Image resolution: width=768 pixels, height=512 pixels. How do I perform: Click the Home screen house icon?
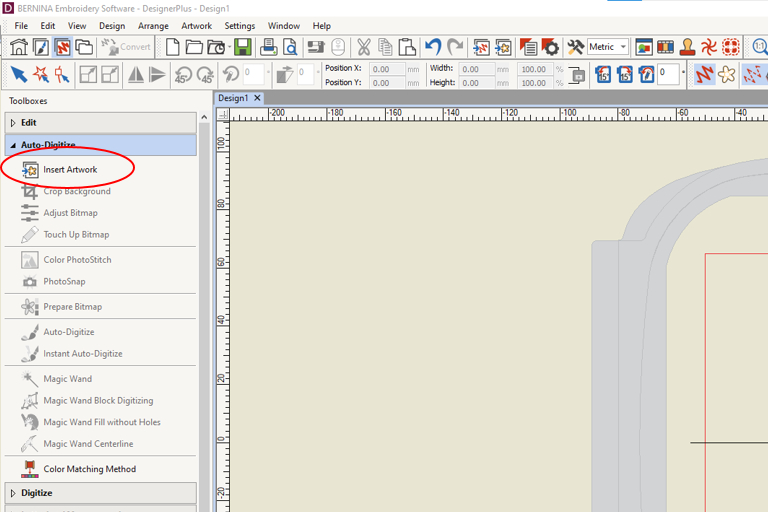[18, 47]
